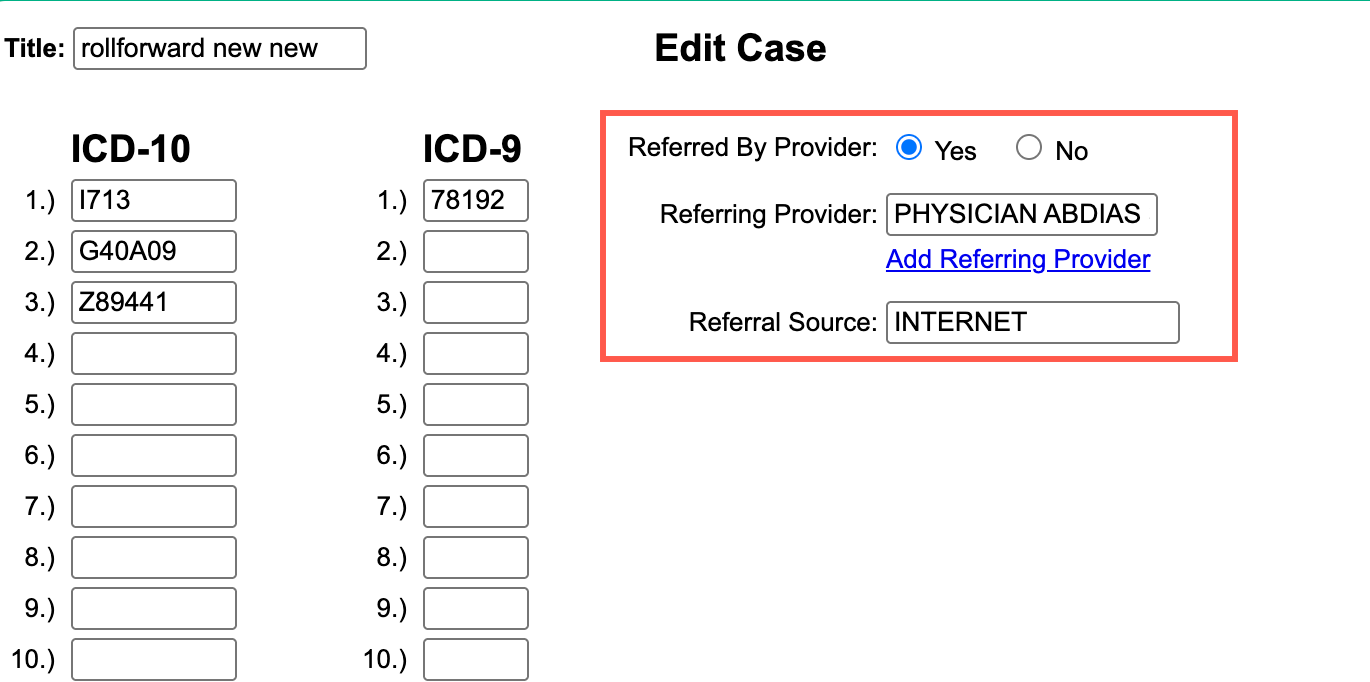Click ICD-9 field one containing 78192

476,200
